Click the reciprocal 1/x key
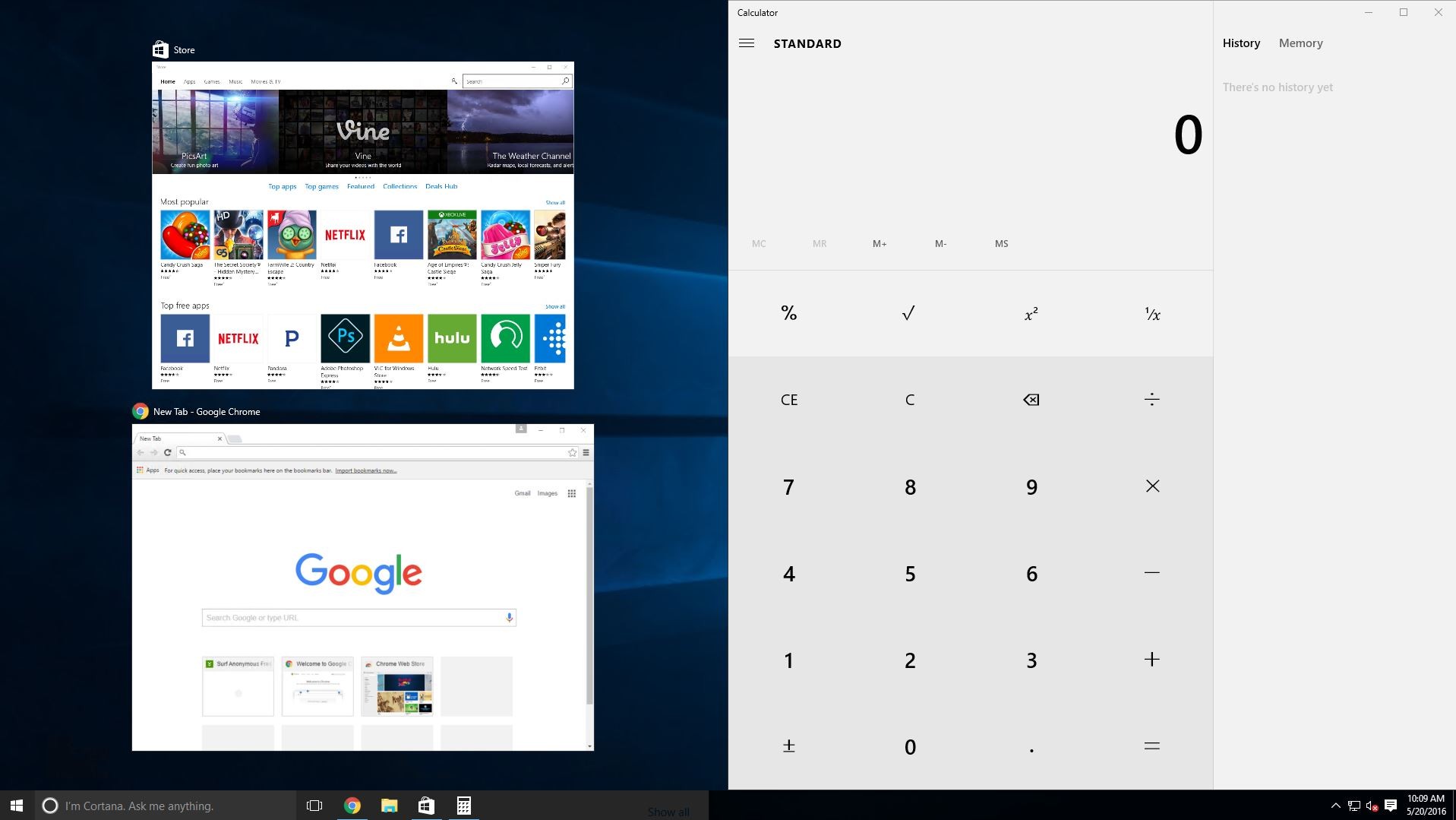The width and height of the screenshot is (1456, 820). [x=1152, y=313]
